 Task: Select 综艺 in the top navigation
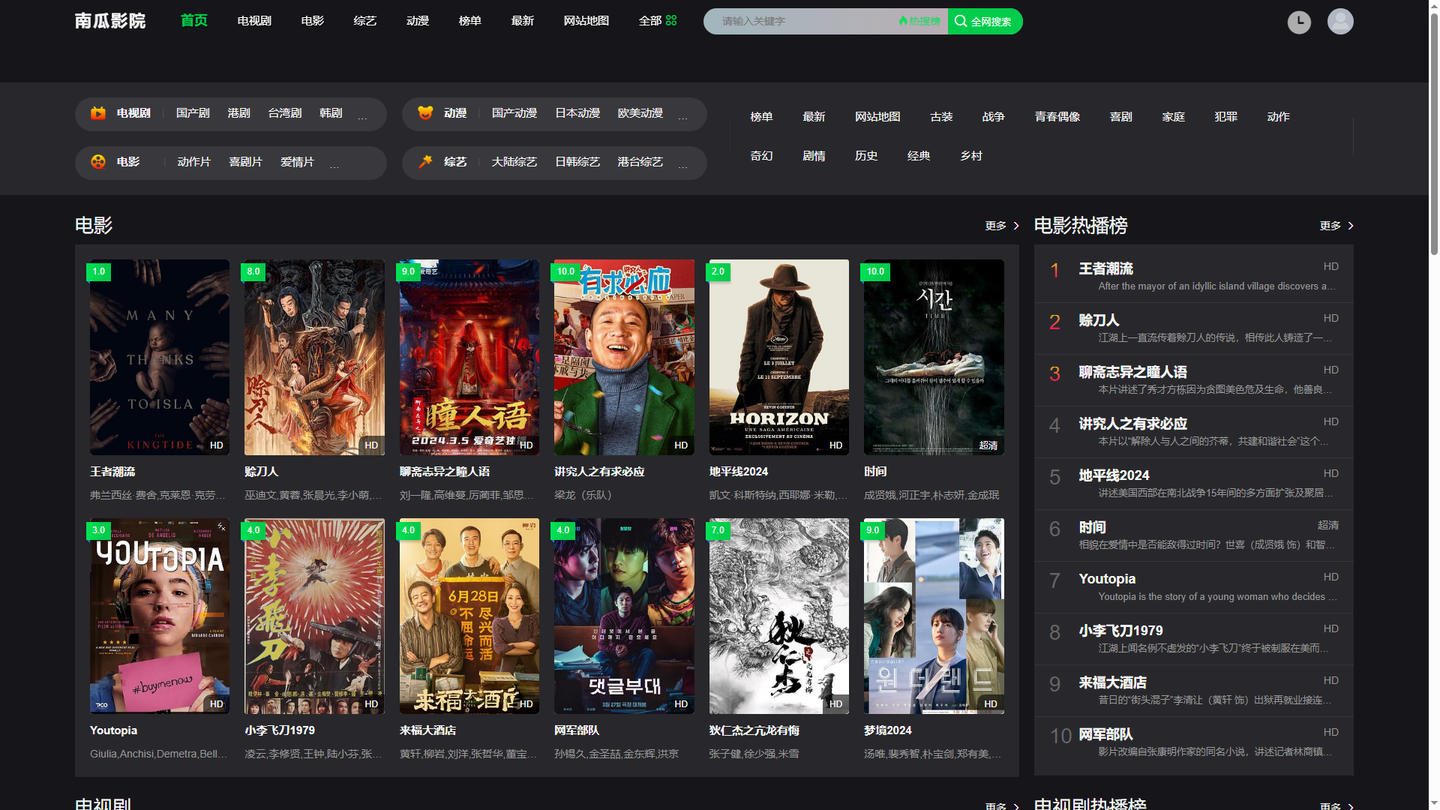[x=365, y=21]
